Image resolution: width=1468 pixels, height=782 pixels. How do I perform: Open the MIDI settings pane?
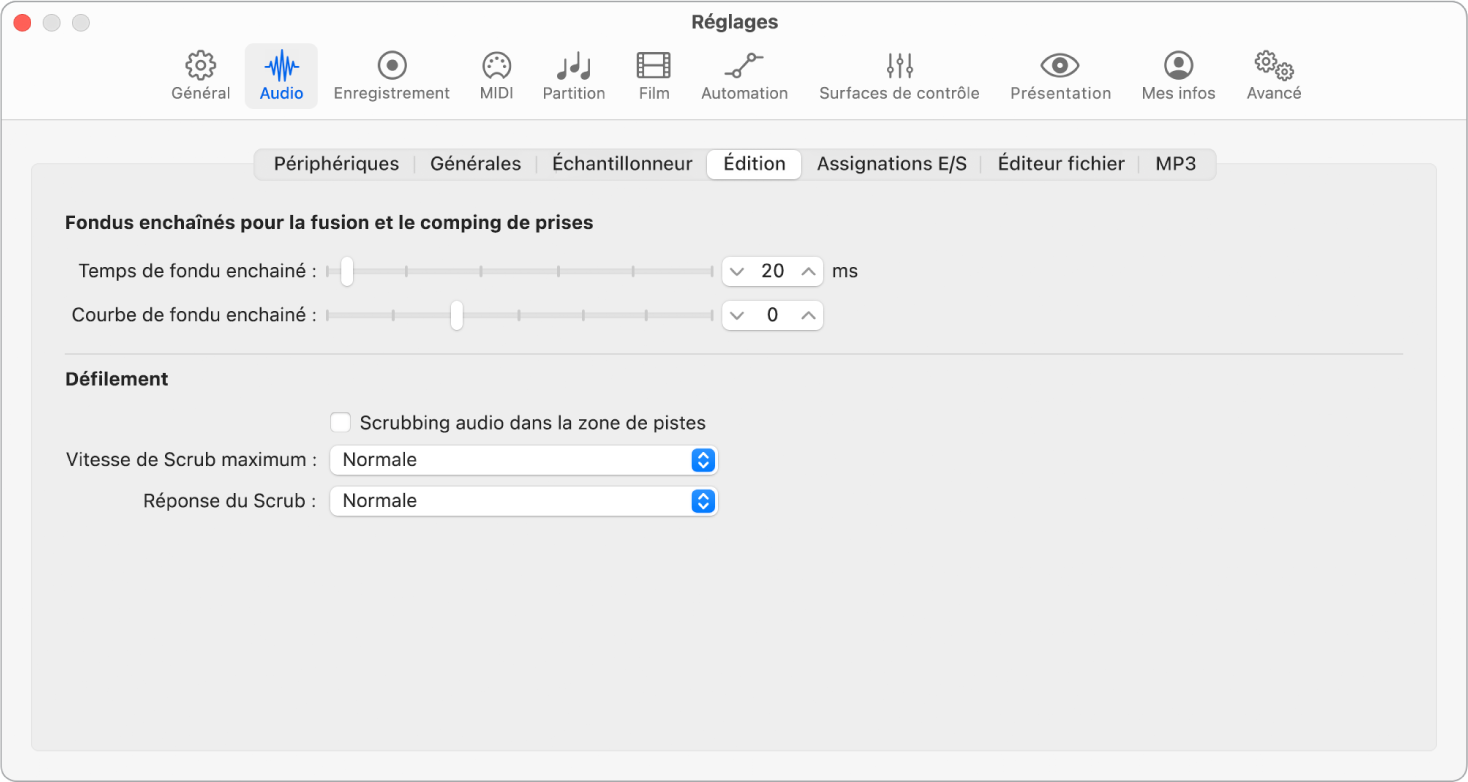tap(496, 66)
